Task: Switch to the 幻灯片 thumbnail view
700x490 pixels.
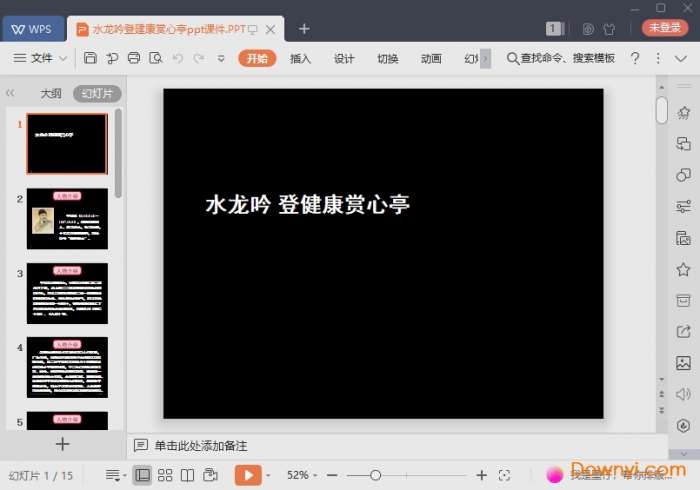Action: (x=97, y=94)
